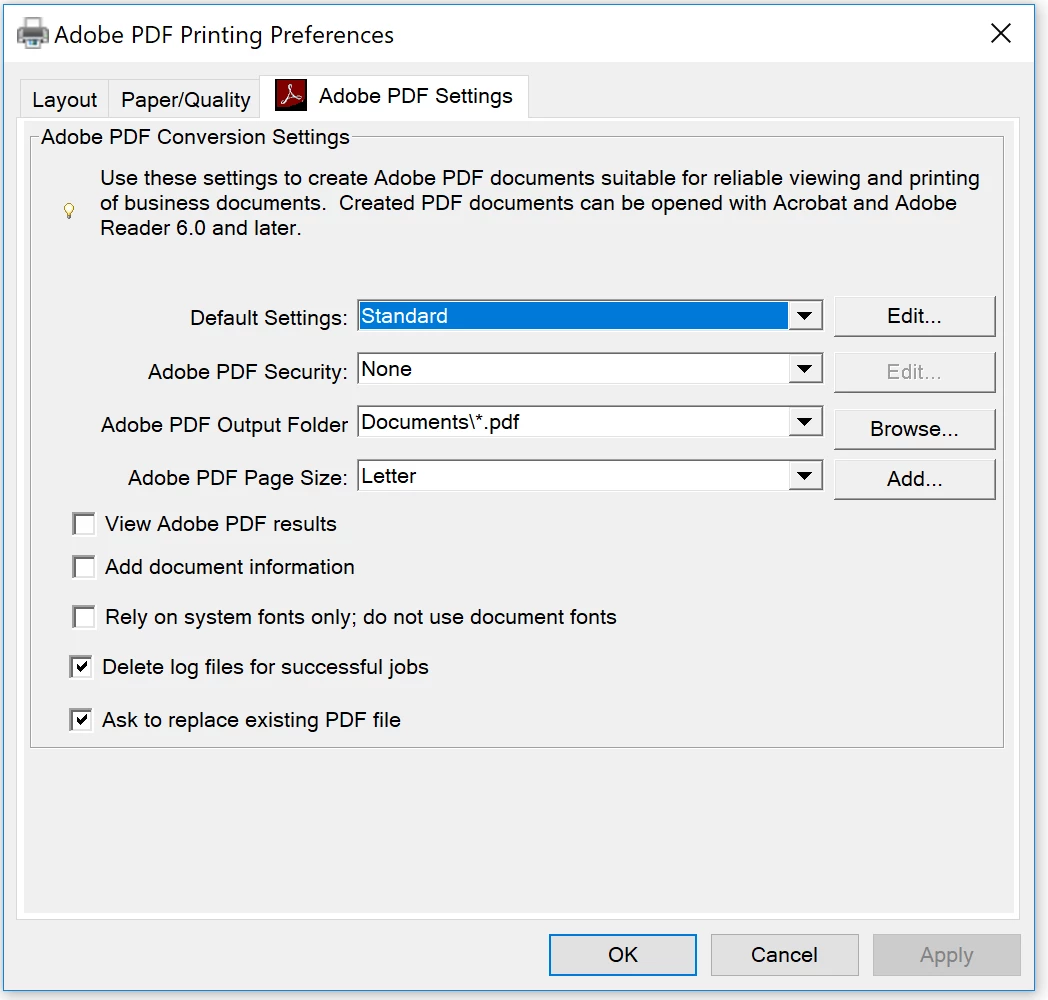Image resolution: width=1048 pixels, height=1000 pixels.
Task: Confirm with the OK button
Action: [x=623, y=955]
